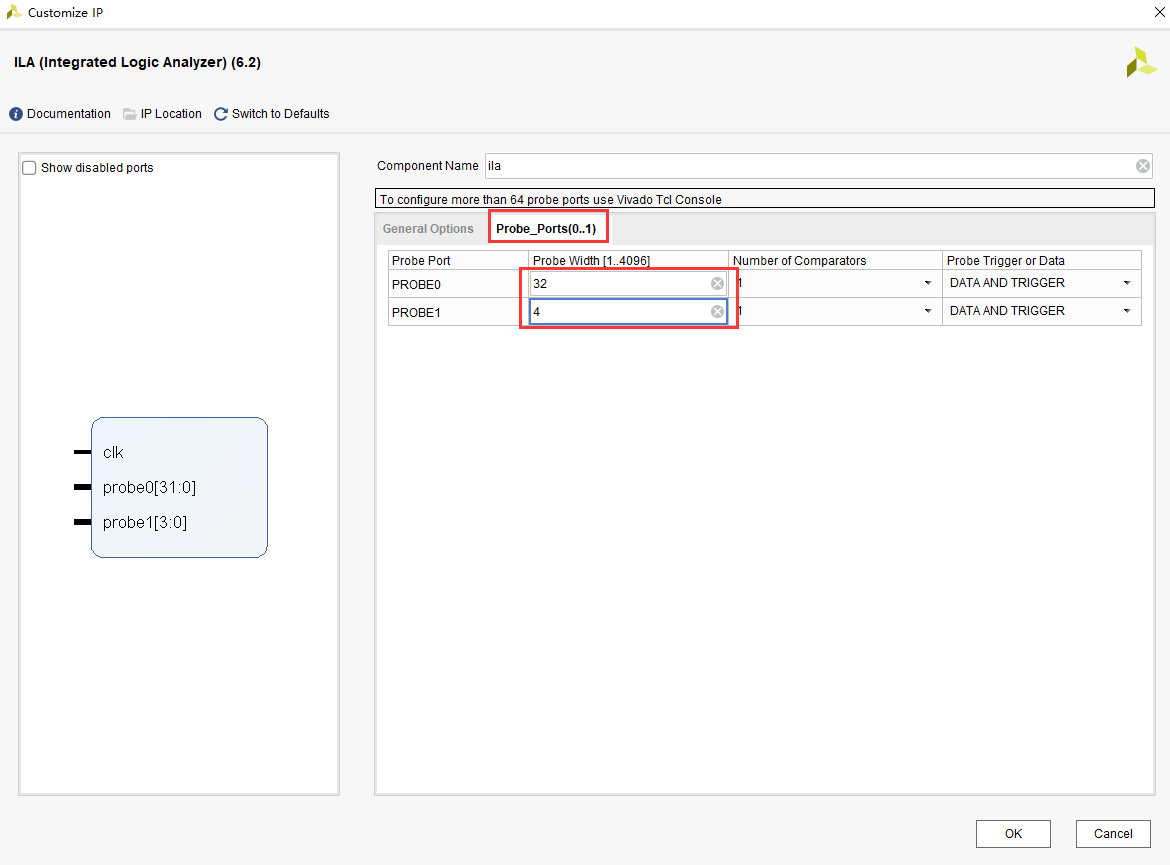Click the 64 probe ports Tcl Console note
The height and width of the screenshot is (865, 1170).
[551, 199]
